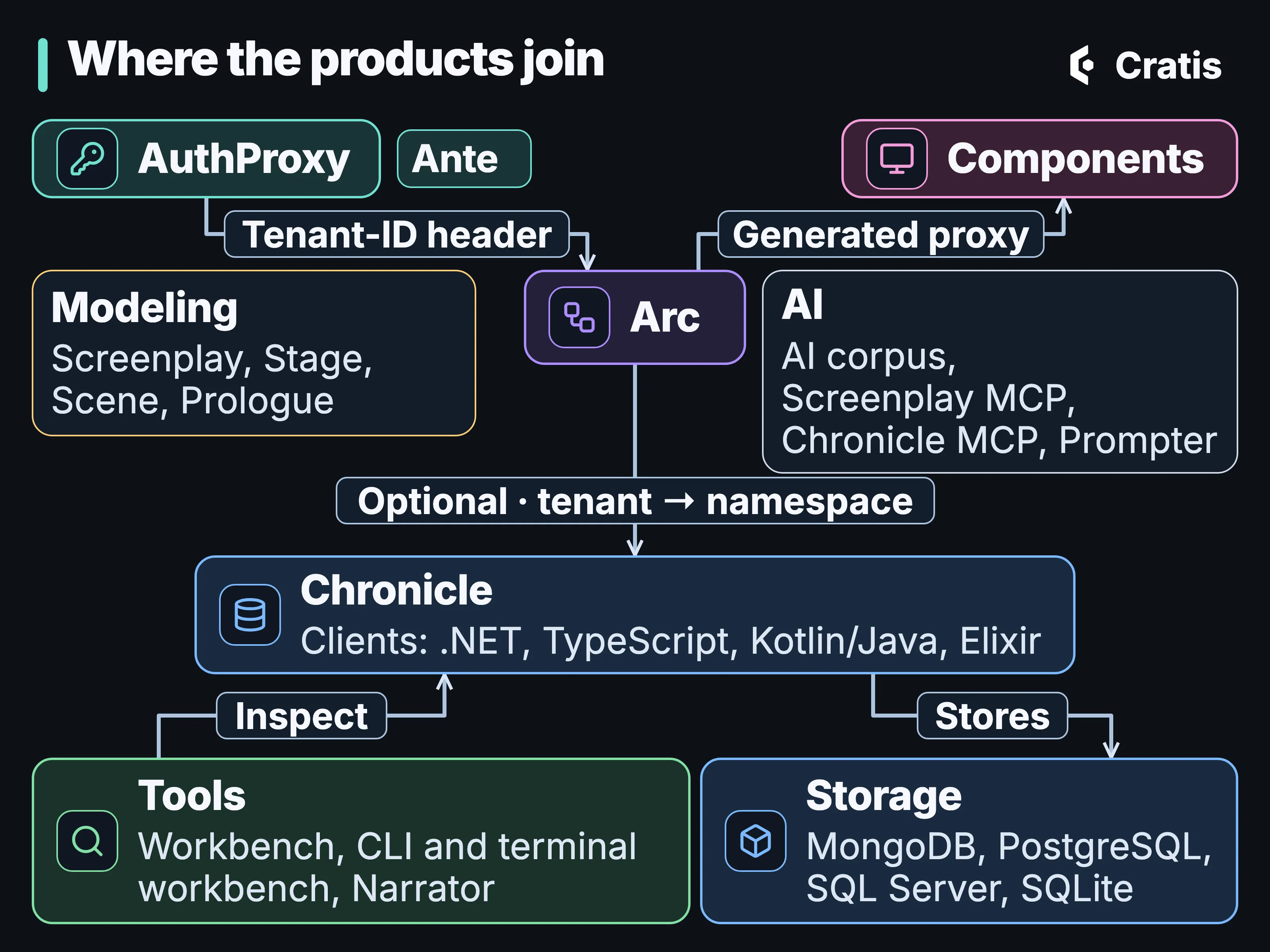Click the Cratis brand name
Screen dimensions: 1270x952
tap(1168, 65)
